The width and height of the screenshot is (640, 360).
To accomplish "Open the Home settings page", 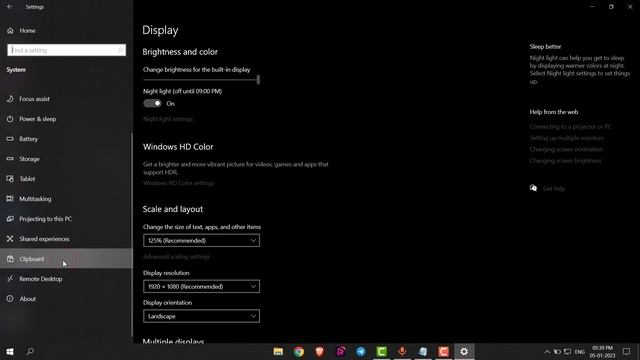I will 27,31.
